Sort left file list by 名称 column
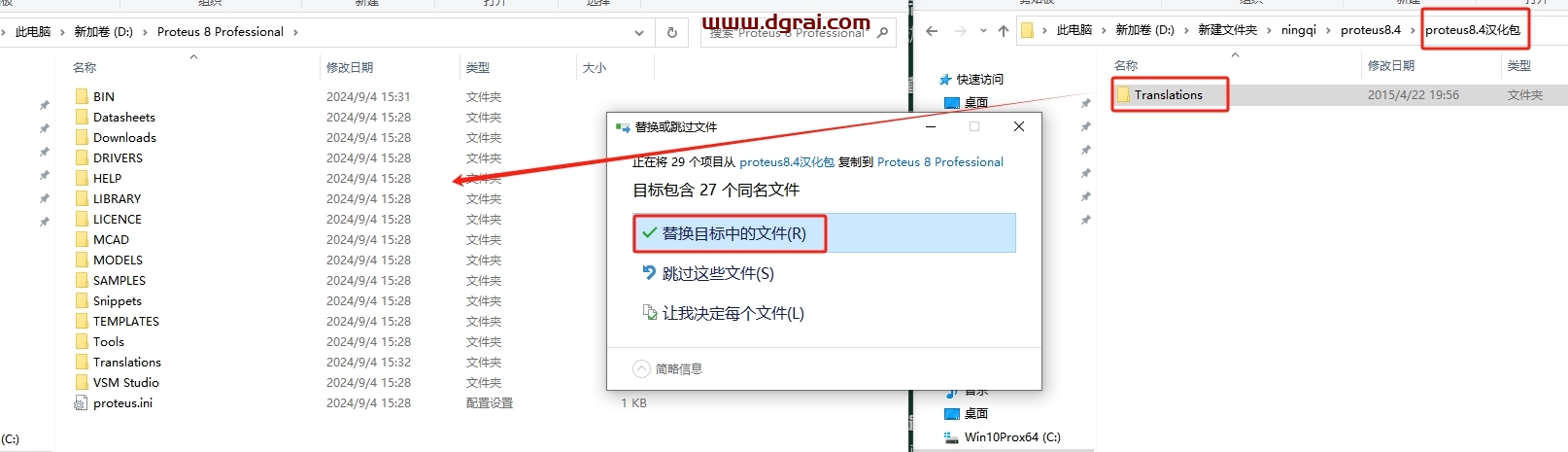 point(85,67)
